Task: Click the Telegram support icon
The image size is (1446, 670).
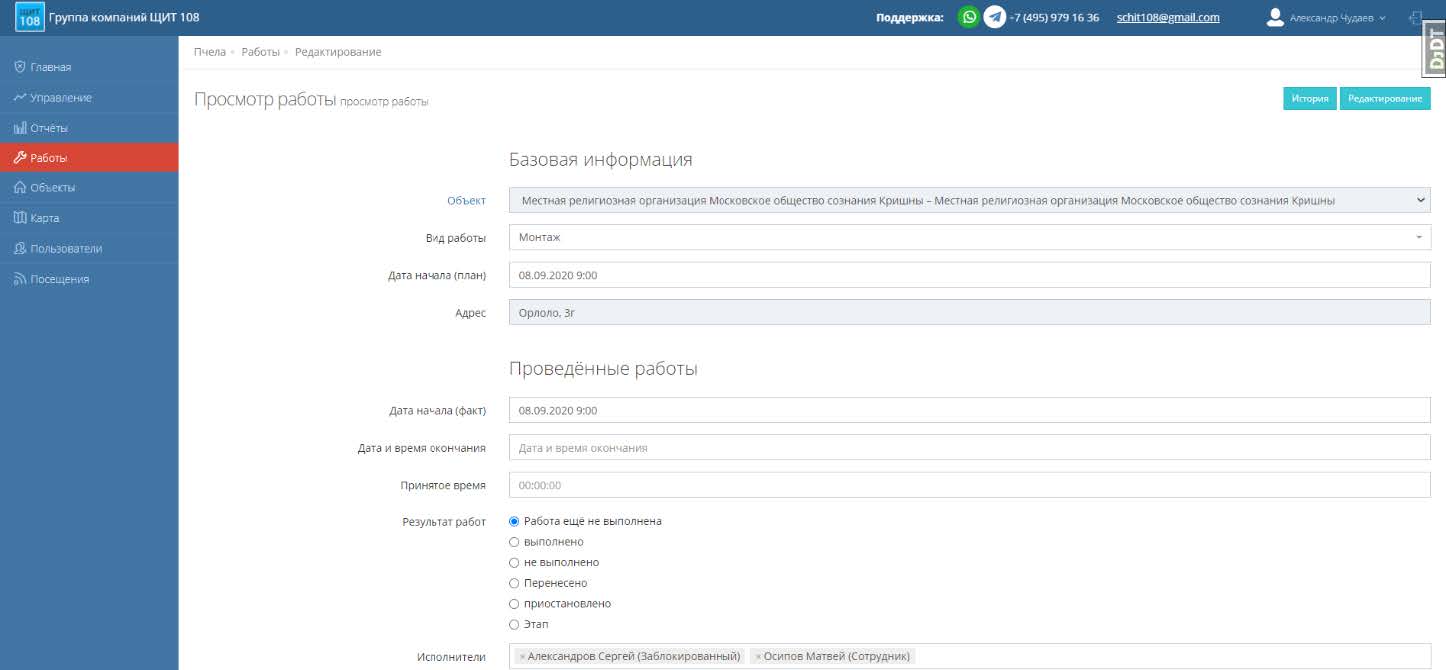Action: coord(994,17)
